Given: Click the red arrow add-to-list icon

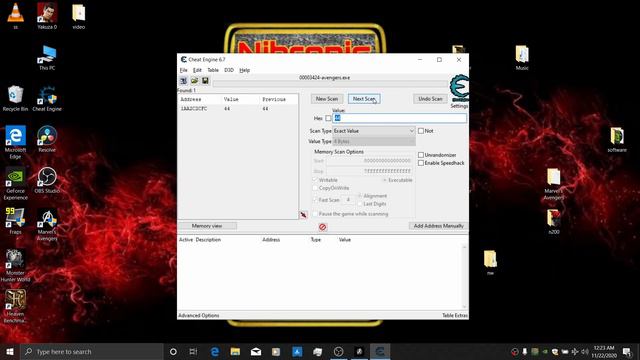Looking at the screenshot, I should click(x=303, y=215).
